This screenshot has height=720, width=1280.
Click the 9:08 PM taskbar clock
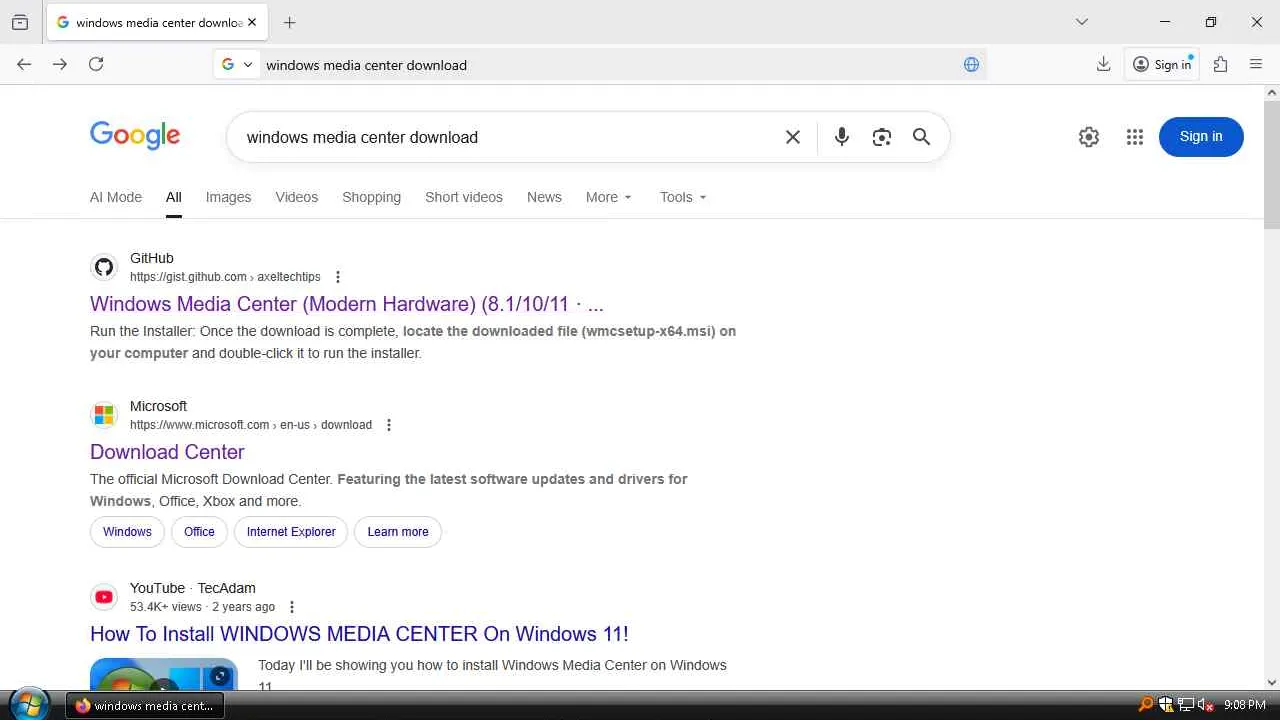coord(1245,705)
